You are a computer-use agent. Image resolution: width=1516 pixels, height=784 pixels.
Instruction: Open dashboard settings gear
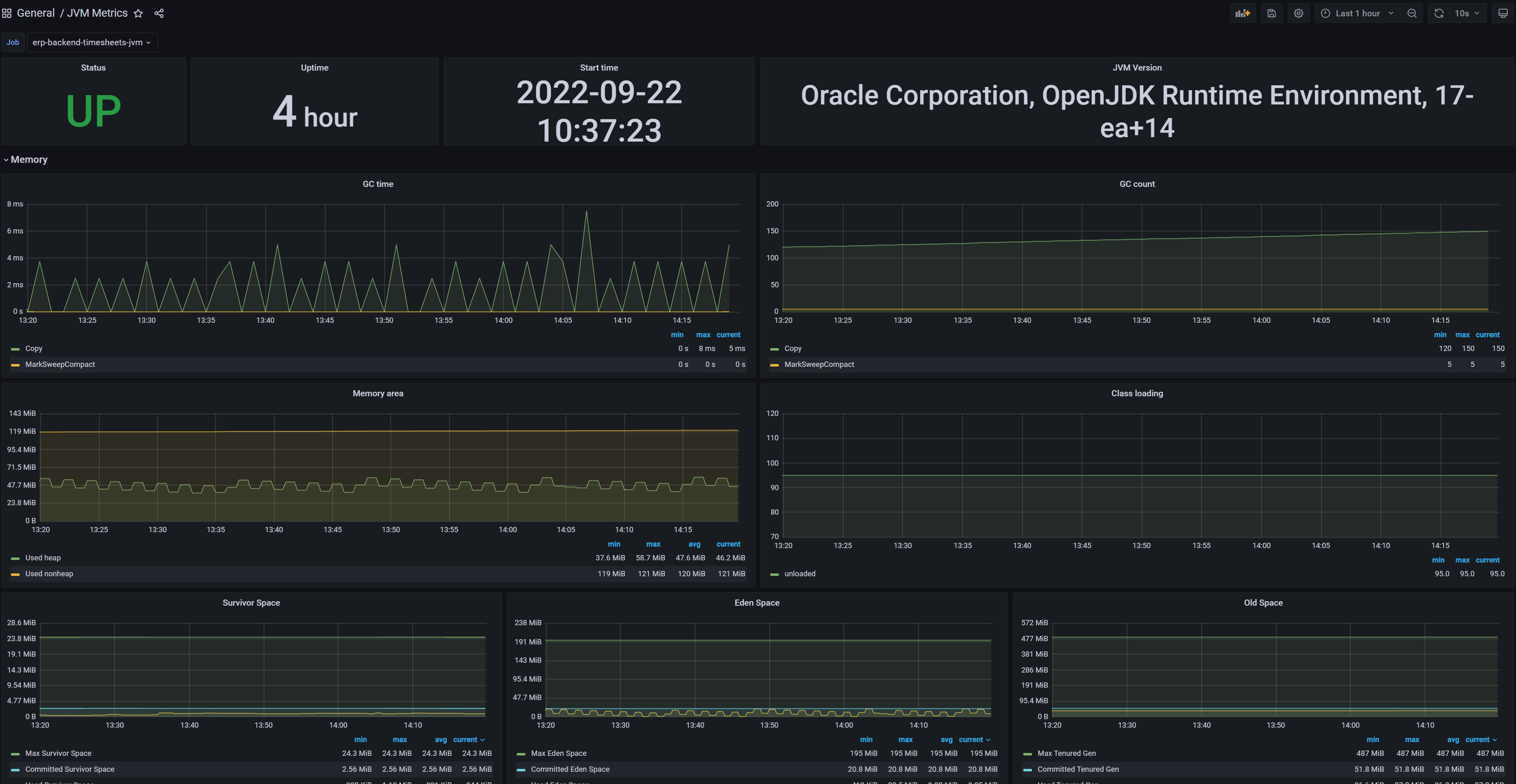1298,13
